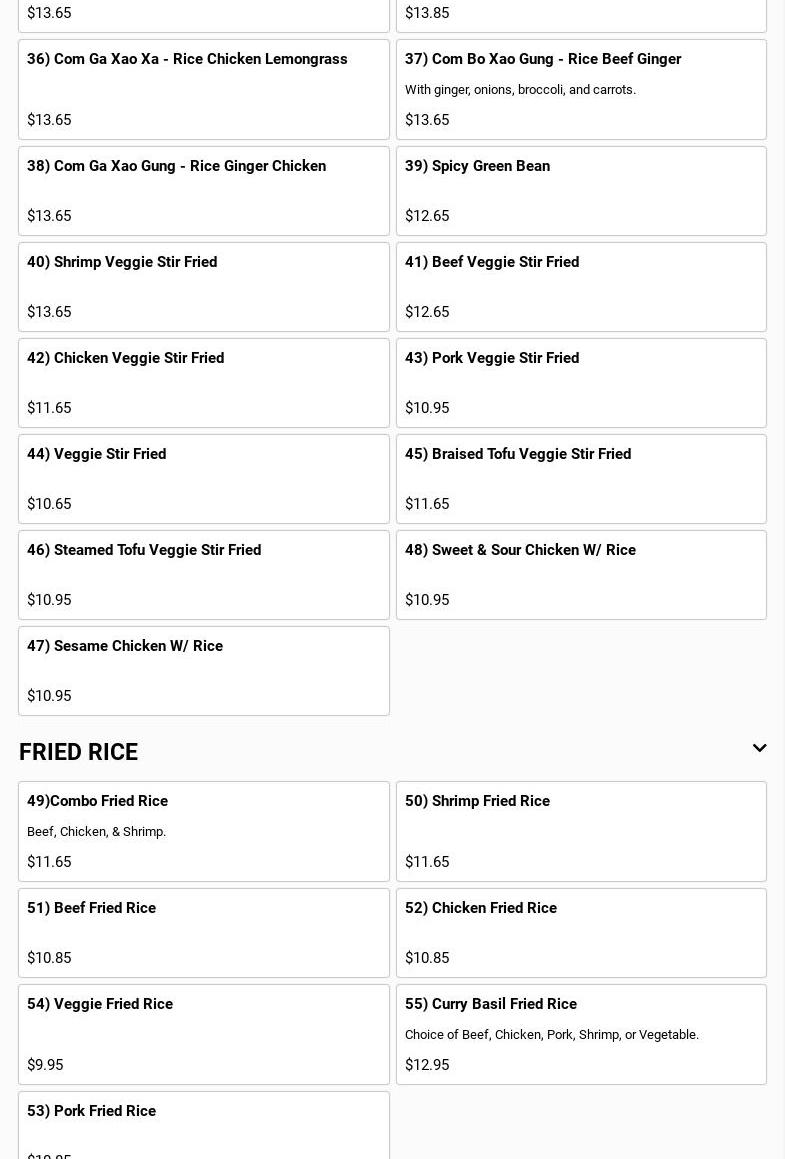The image size is (785, 1159).
Task: Select Pork Veggie Stir Fried dish
Action: coord(580,382)
